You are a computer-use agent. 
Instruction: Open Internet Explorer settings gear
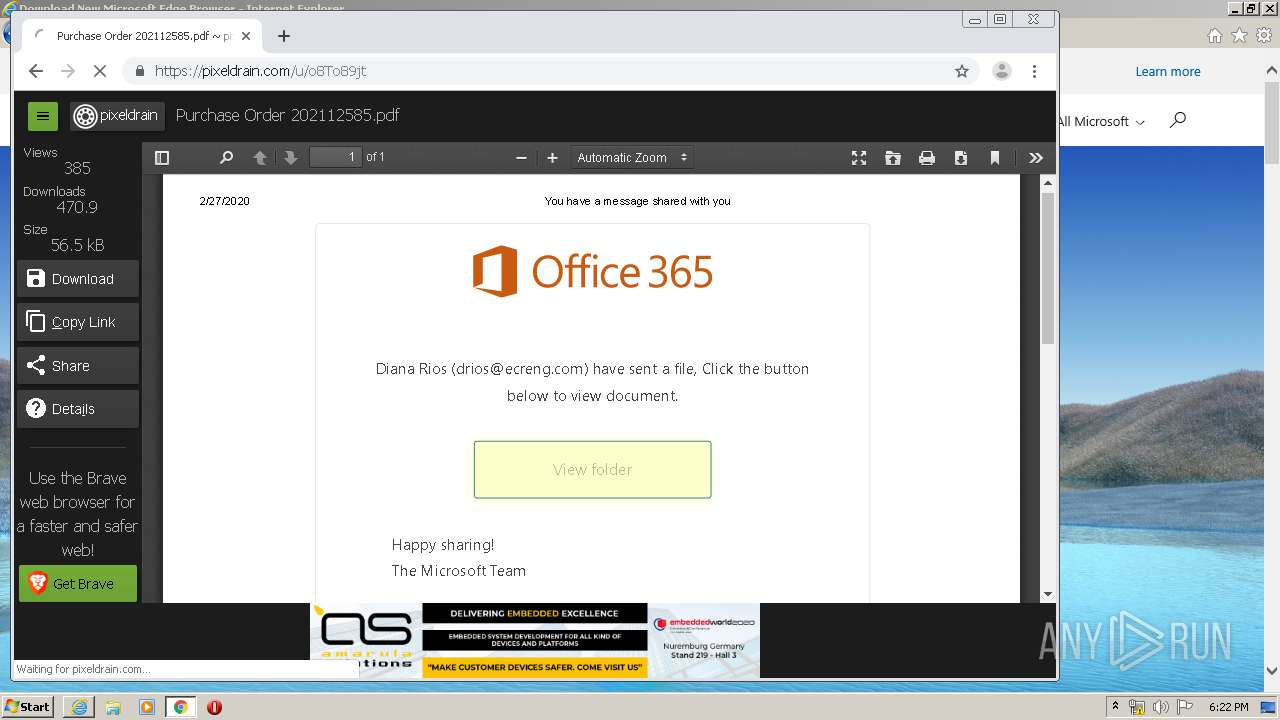pos(1264,36)
